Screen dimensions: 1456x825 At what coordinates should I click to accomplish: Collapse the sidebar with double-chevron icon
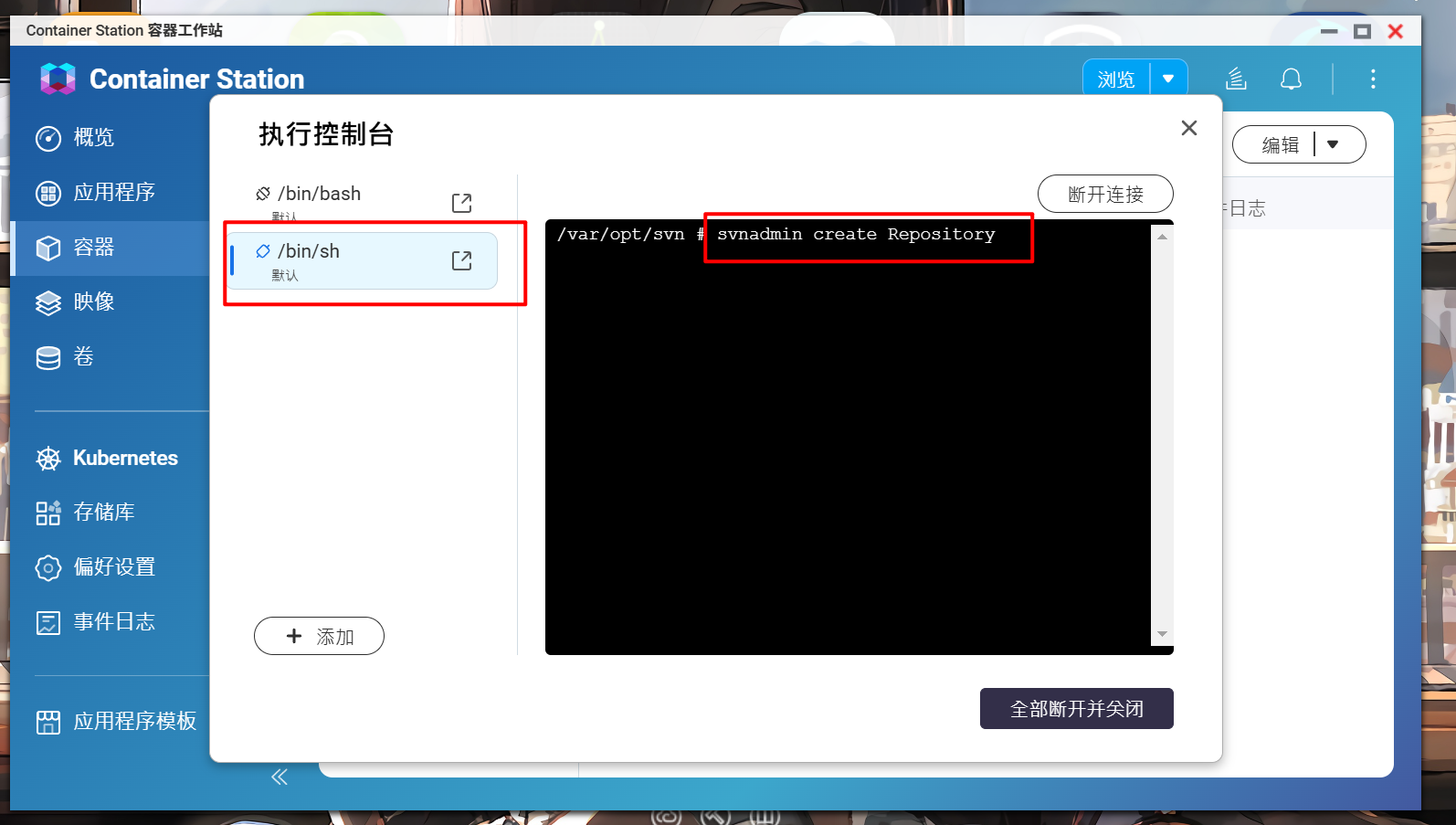click(280, 777)
